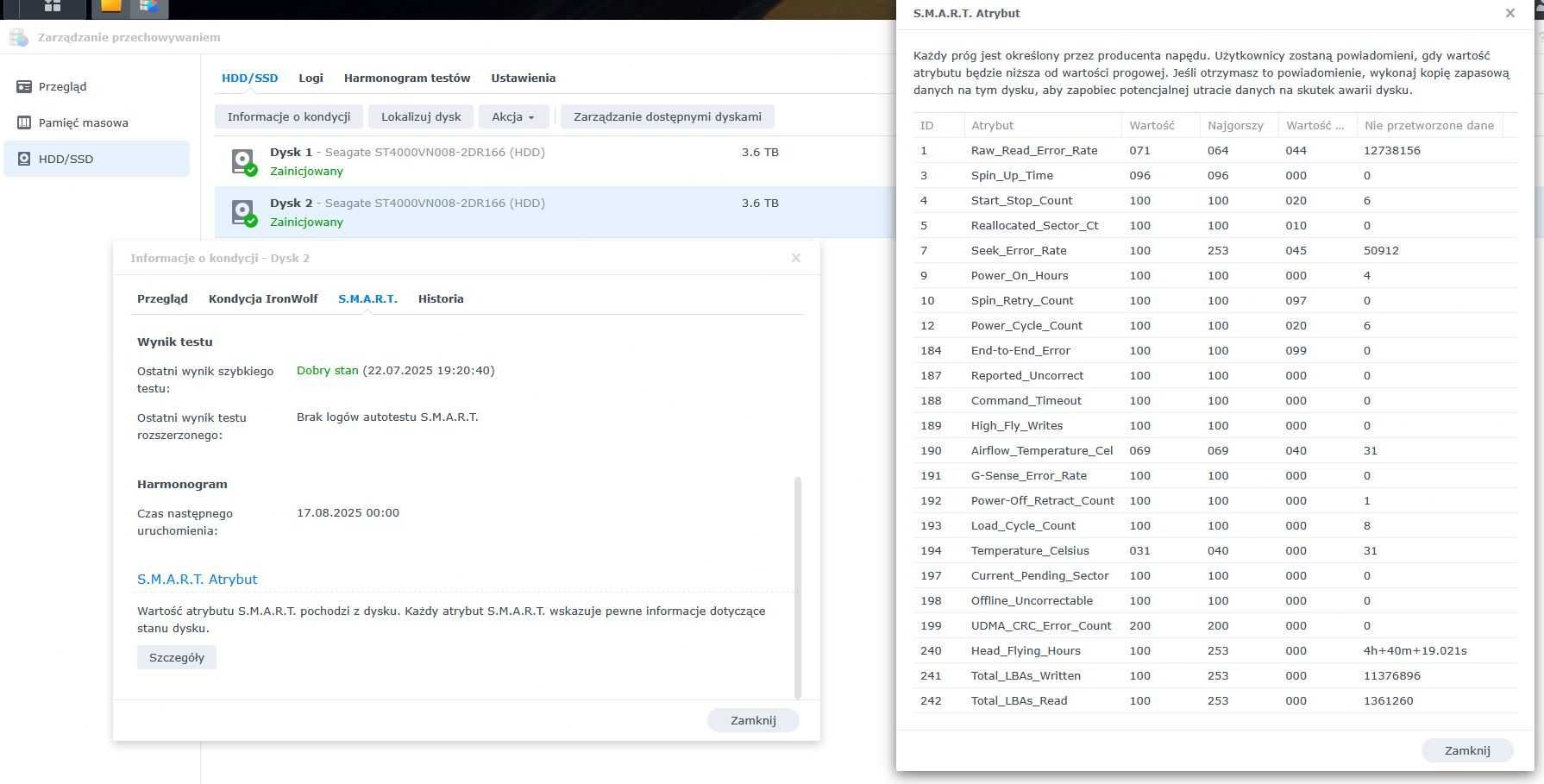This screenshot has height=784, width=1544.
Task: Select the Power_On_Hours attribute cell
Action: coord(1020,275)
